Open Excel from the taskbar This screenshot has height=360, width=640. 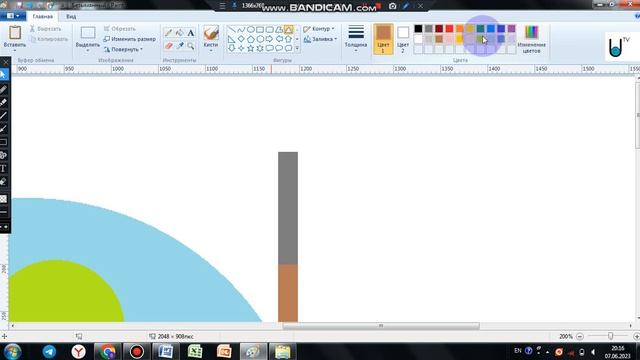coord(195,351)
